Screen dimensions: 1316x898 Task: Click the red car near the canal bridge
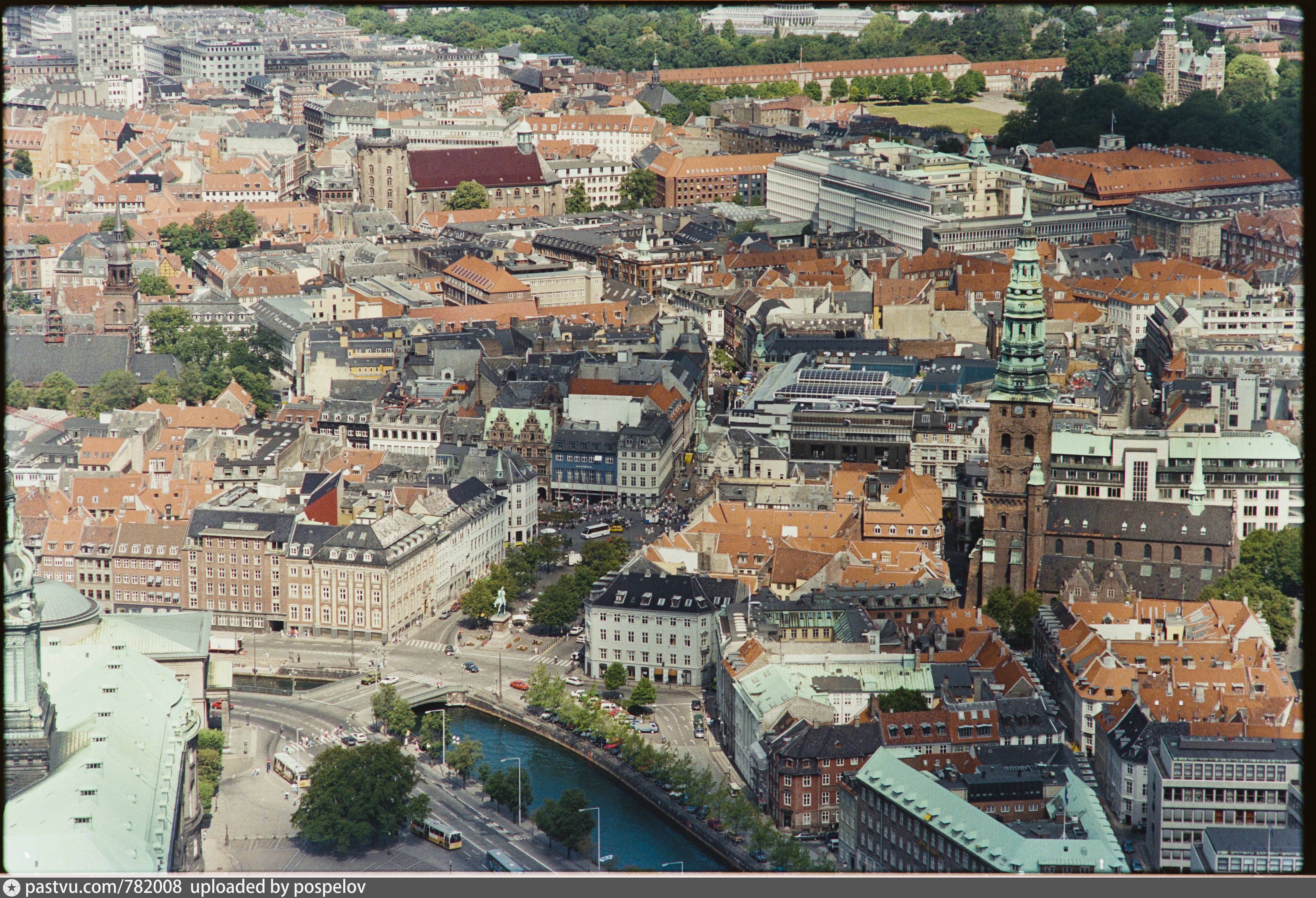[x=519, y=685]
